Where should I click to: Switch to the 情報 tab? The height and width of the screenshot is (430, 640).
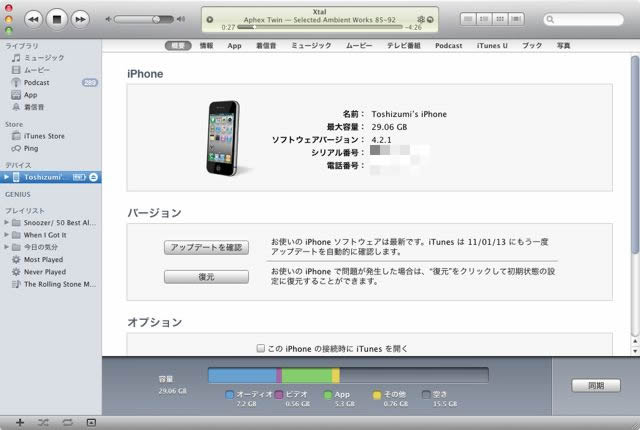click(x=207, y=46)
